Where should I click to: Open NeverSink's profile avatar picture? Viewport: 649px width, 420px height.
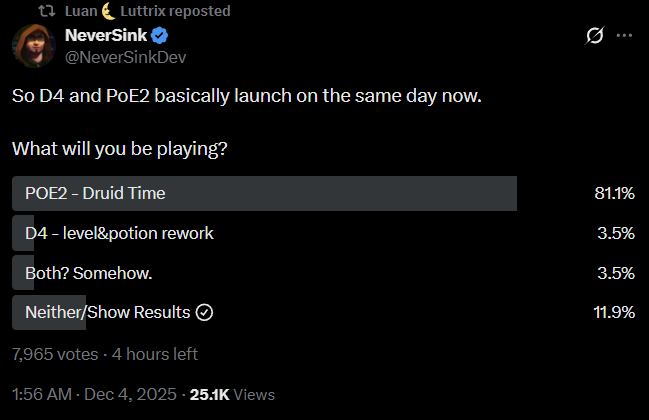33,46
